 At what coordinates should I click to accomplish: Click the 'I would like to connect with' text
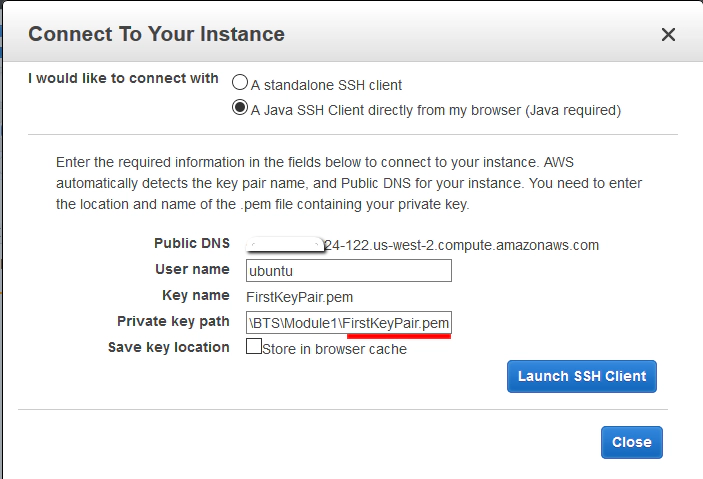click(123, 78)
